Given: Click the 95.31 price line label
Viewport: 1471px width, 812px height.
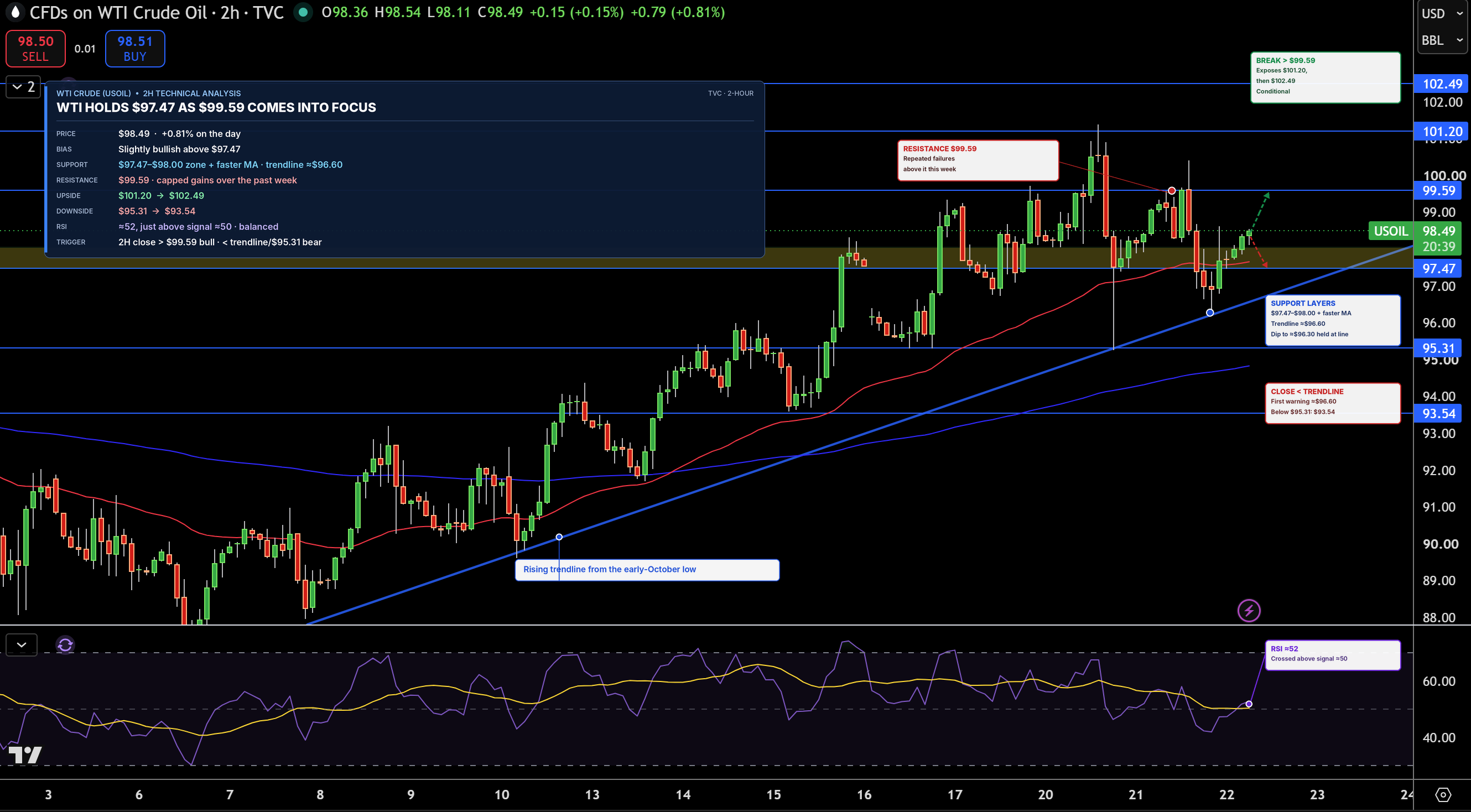Looking at the screenshot, I should tap(1437, 348).
